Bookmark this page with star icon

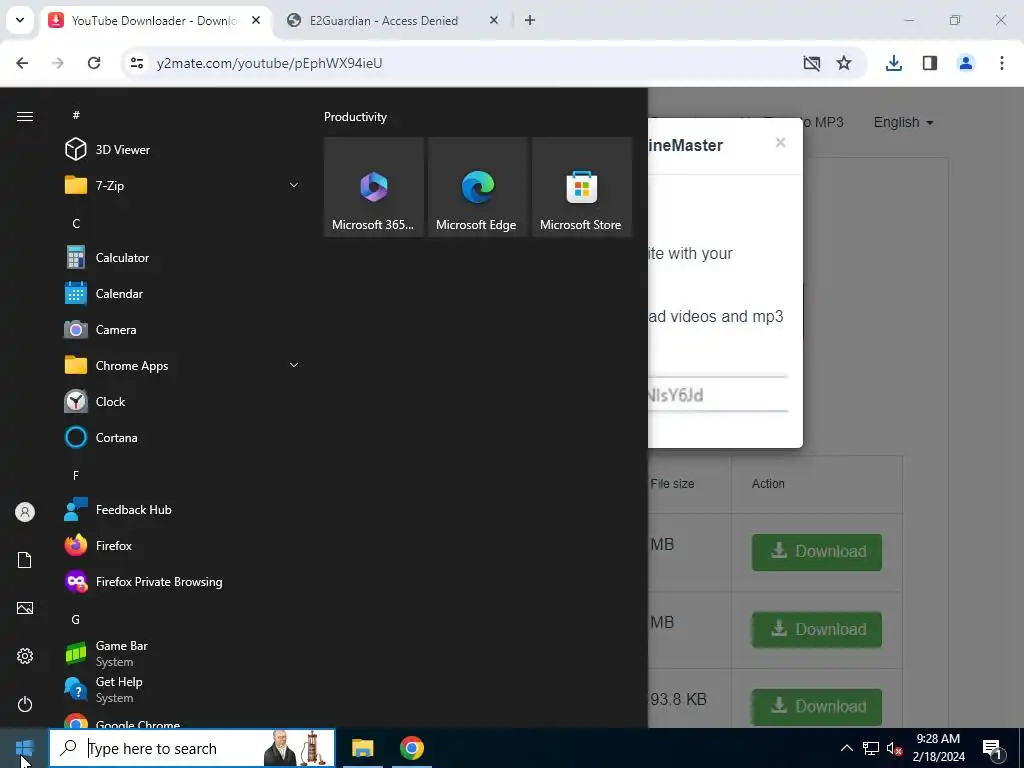pos(844,63)
